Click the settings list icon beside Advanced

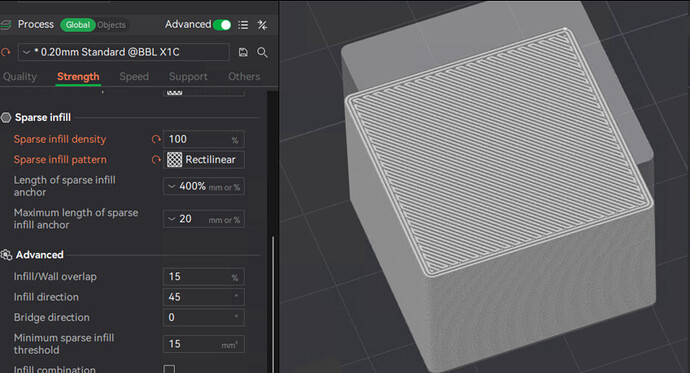point(243,25)
